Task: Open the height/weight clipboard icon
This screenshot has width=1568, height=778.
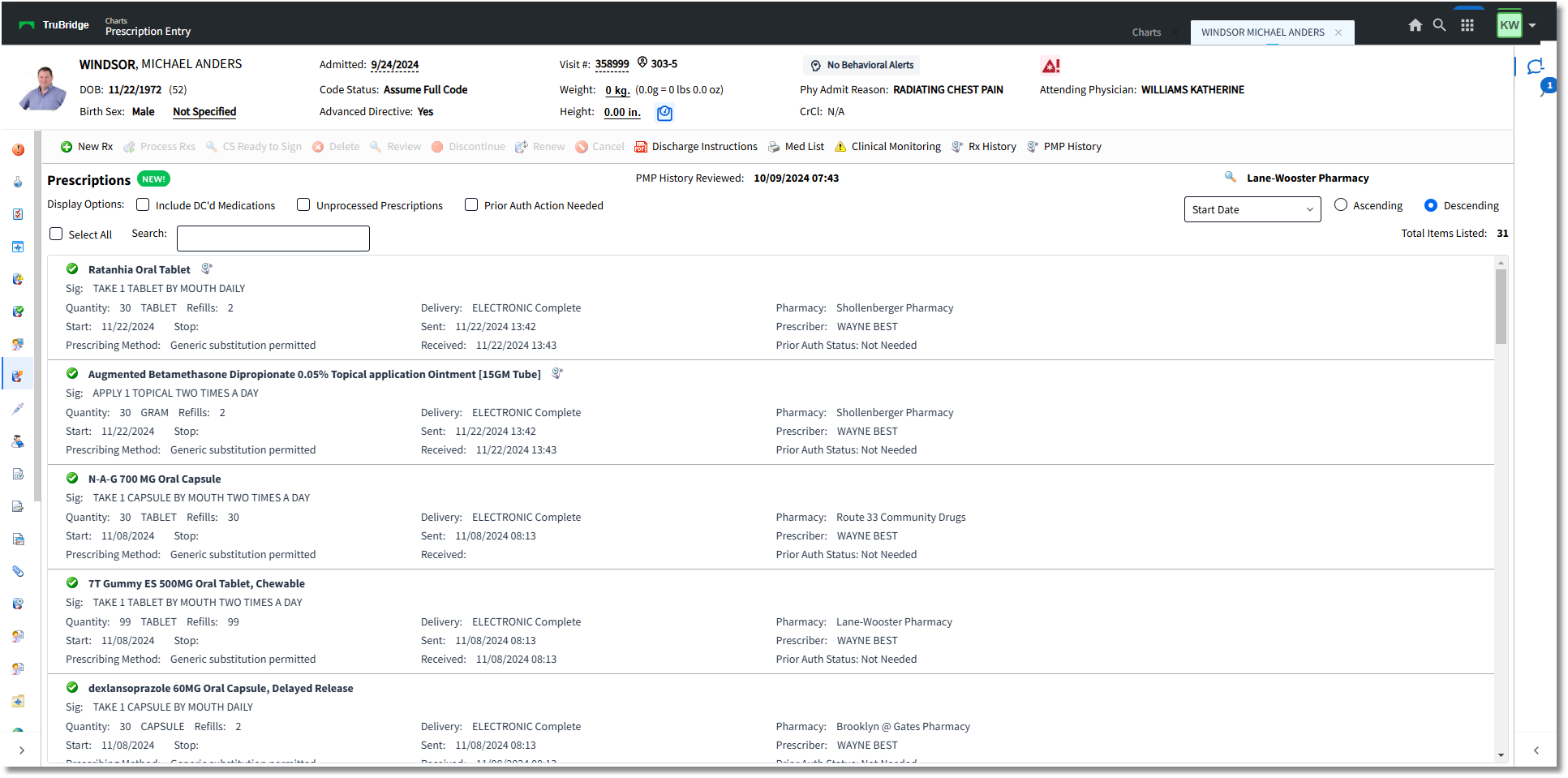Action: tap(664, 113)
